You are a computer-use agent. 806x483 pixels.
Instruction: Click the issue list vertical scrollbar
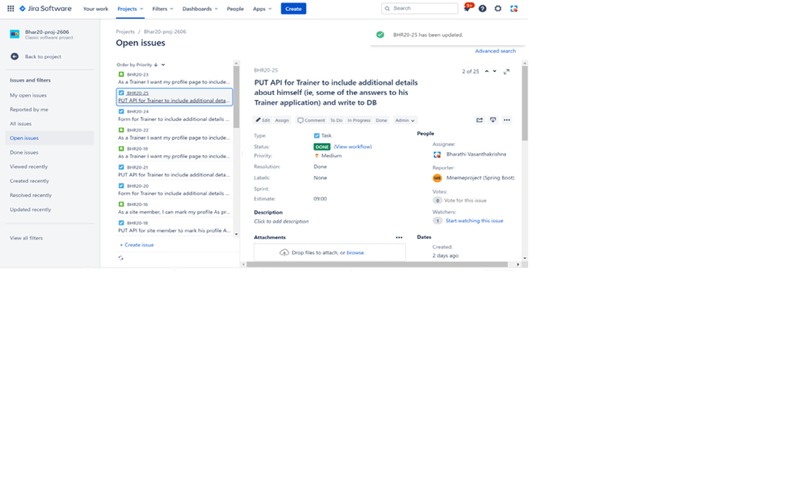point(236,97)
